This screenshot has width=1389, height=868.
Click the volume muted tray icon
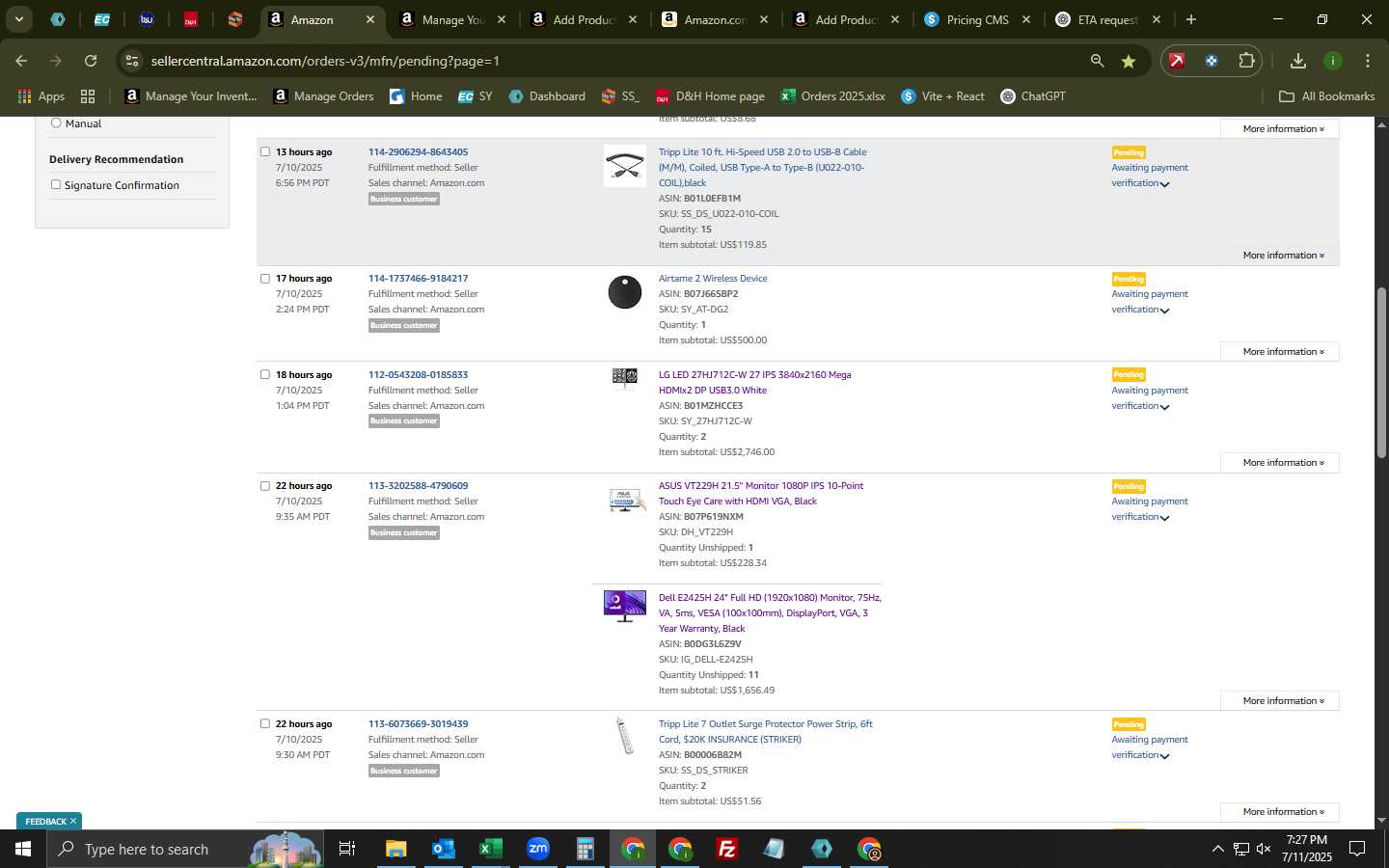click(x=1264, y=849)
